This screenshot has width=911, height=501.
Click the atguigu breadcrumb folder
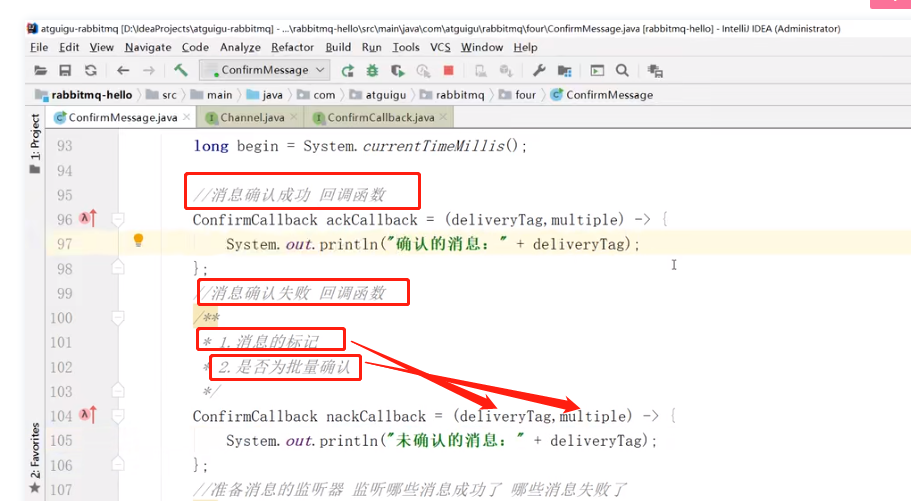coord(378,95)
